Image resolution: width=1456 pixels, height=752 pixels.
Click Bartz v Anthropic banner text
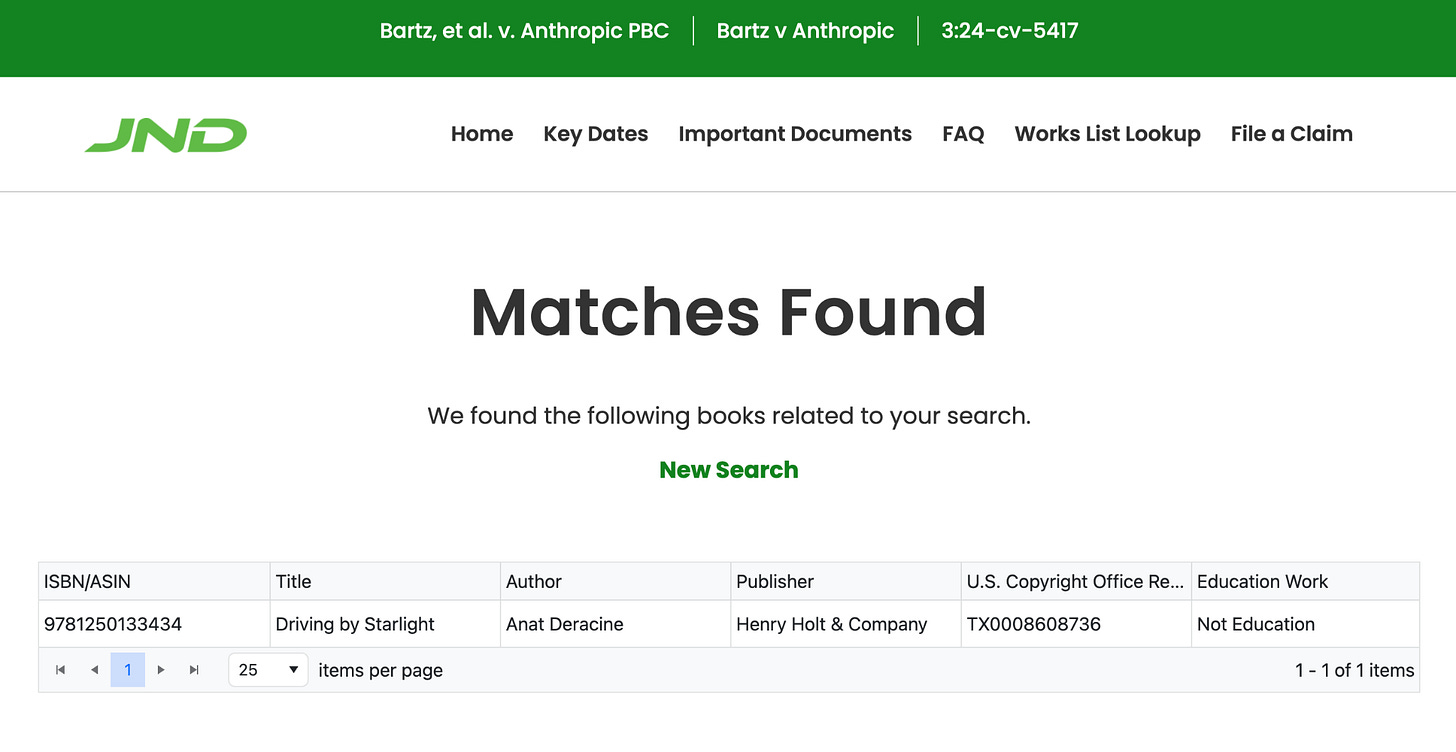click(x=805, y=31)
